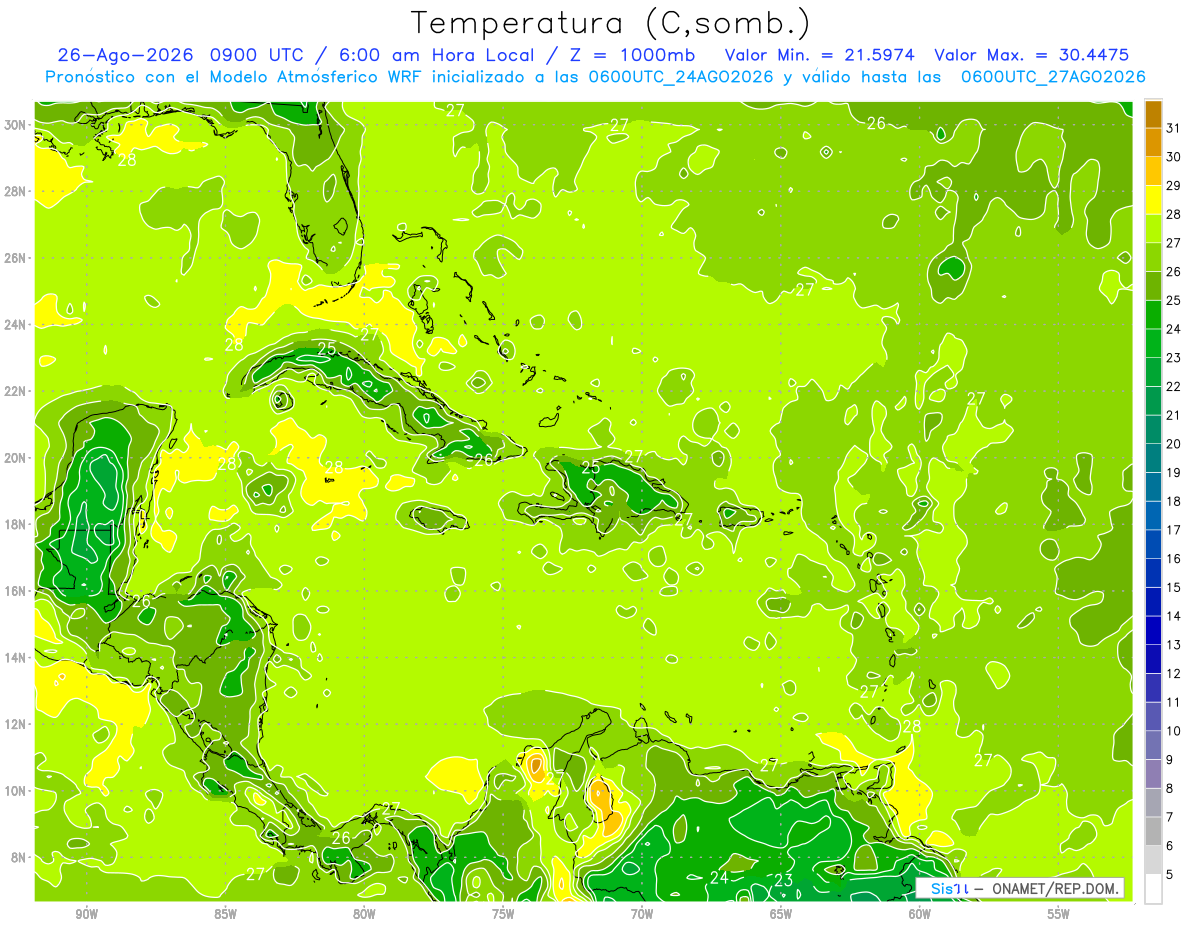Viewport: 1200px width, 927px height.
Task: Click the '15' value on the color scale
Action: point(1174,588)
